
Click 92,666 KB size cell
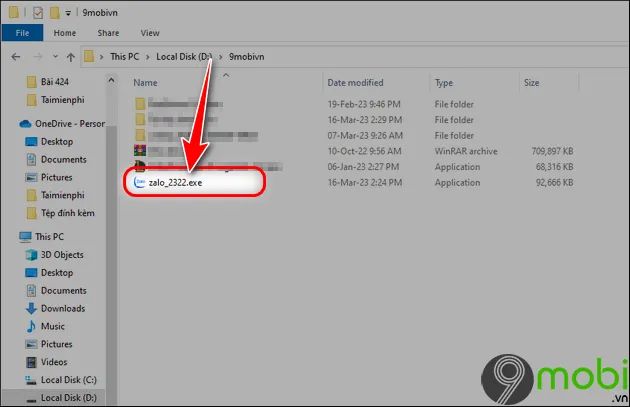(554, 182)
